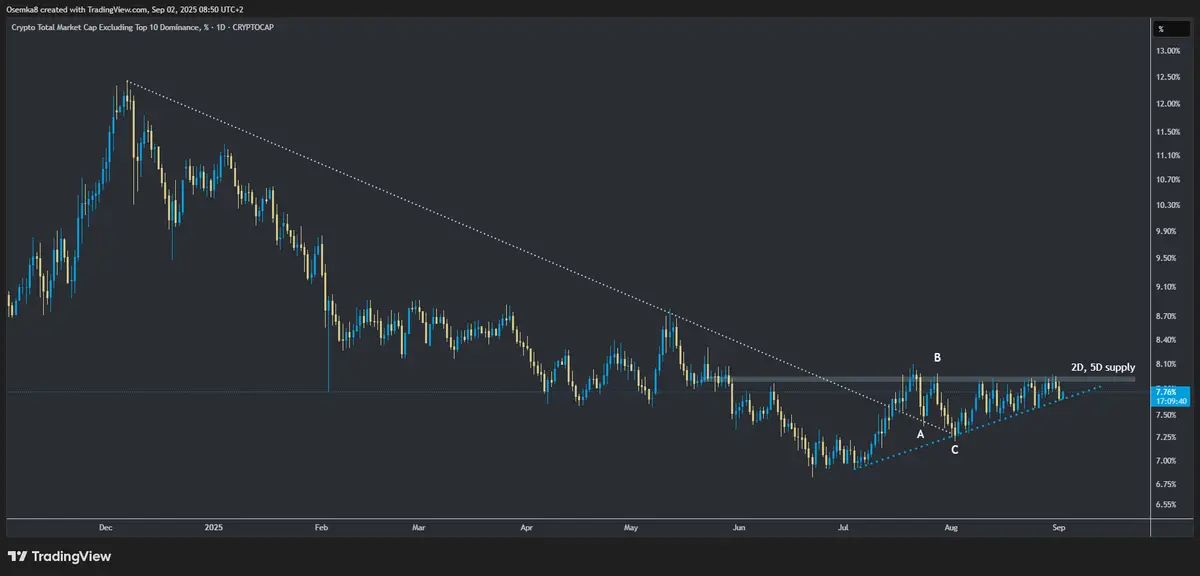Click the 13.00% price axis label
The width and height of the screenshot is (1200, 576).
coord(1168,51)
